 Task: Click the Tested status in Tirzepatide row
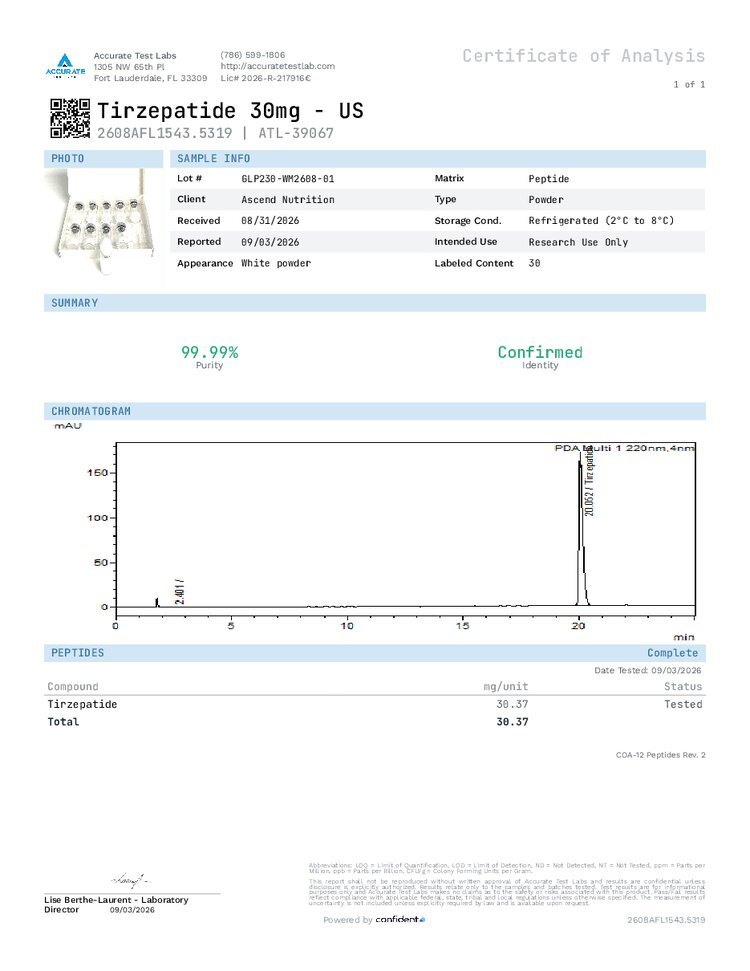[683, 704]
